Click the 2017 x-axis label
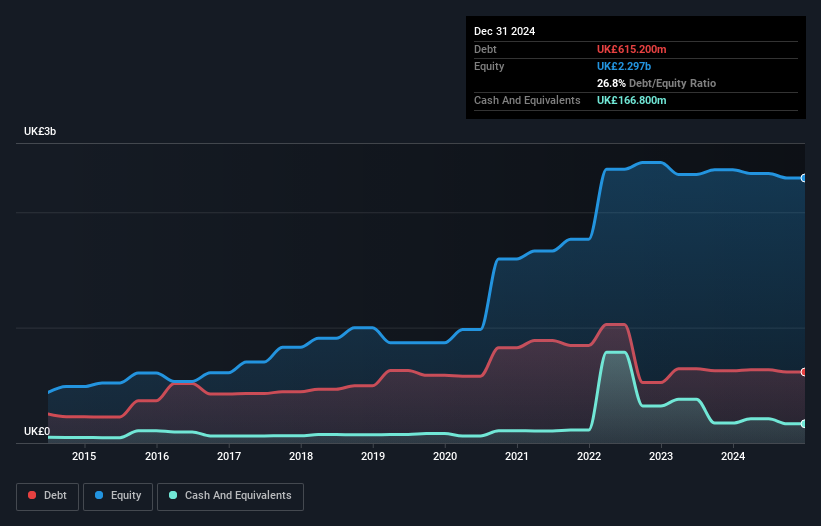The image size is (821, 526). pos(229,456)
